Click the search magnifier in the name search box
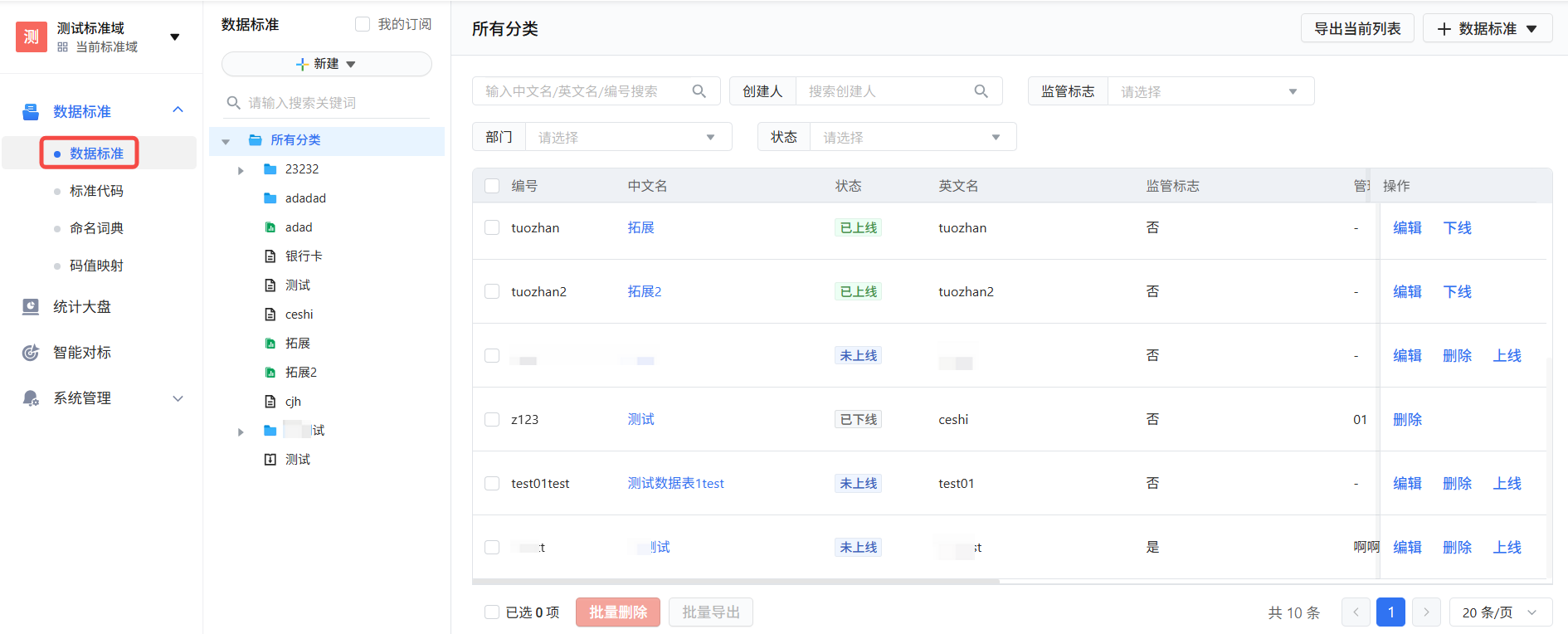This screenshot has height=634, width=1568. (x=699, y=91)
